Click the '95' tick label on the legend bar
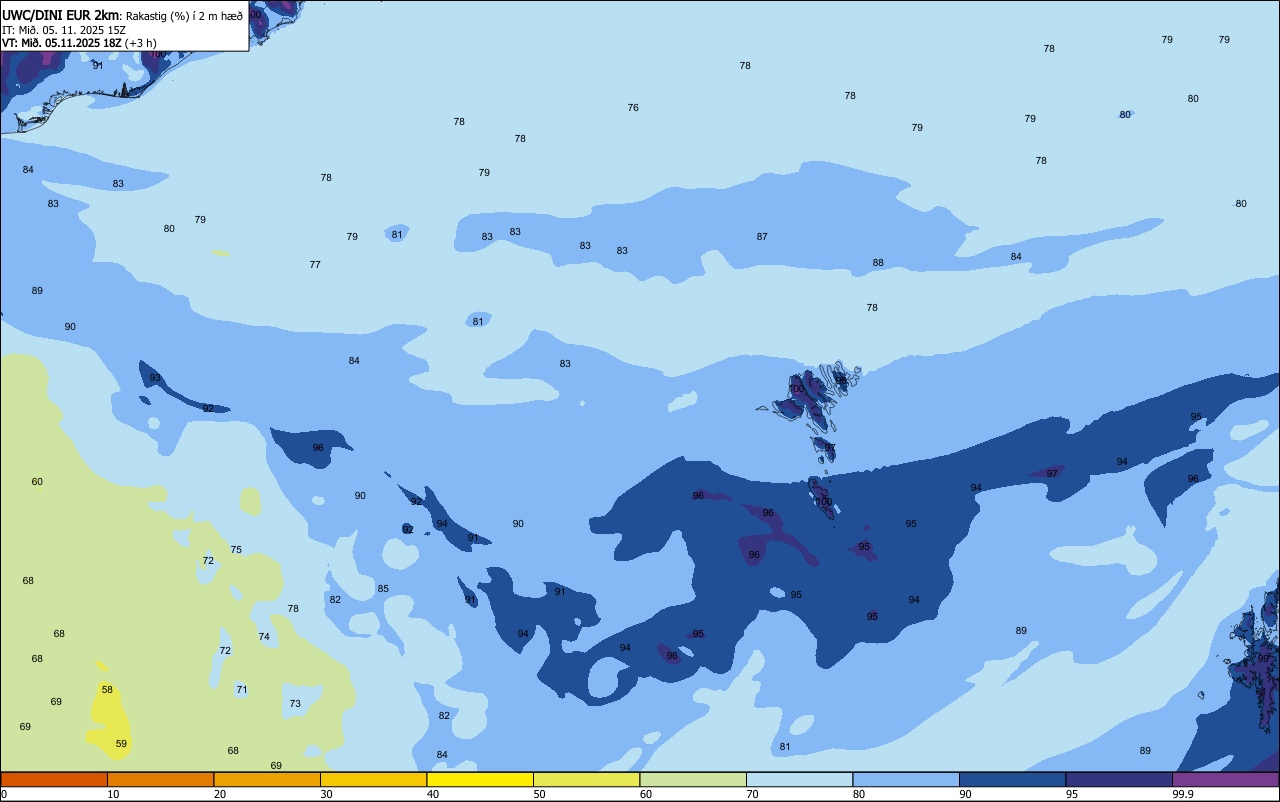Image resolution: width=1280 pixels, height=802 pixels. [x=1072, y=794]
